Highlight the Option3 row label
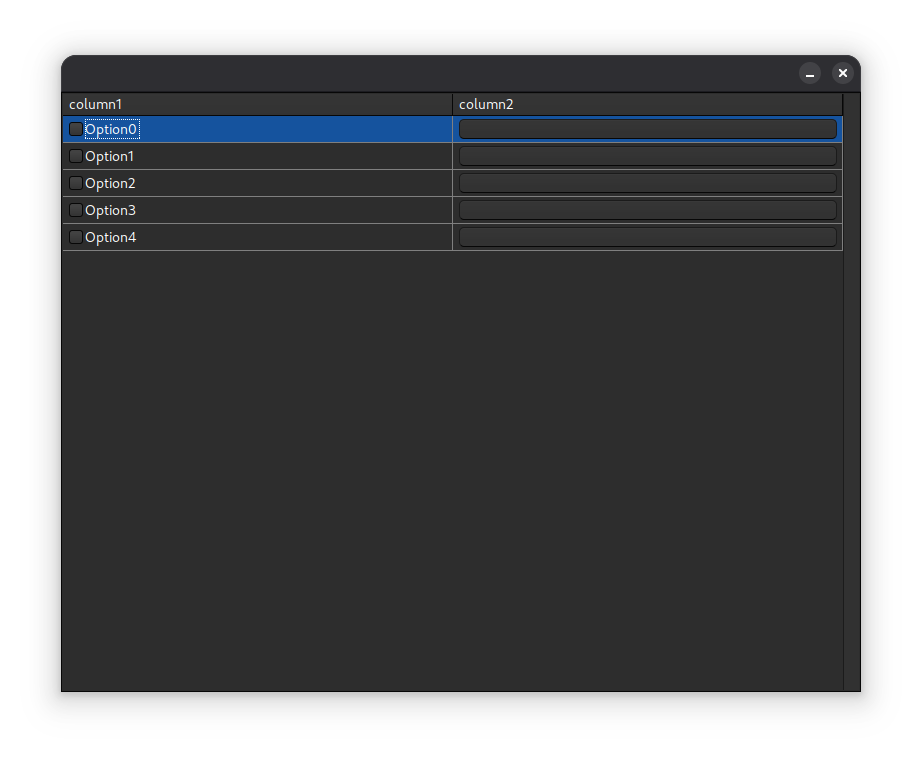922x759 pixels. (110, 210)
